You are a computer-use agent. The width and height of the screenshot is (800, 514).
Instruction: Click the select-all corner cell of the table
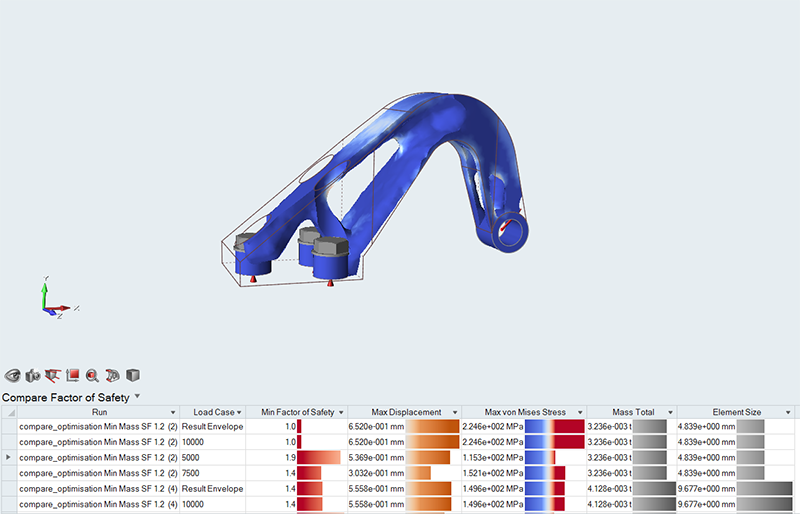point(8,412)
